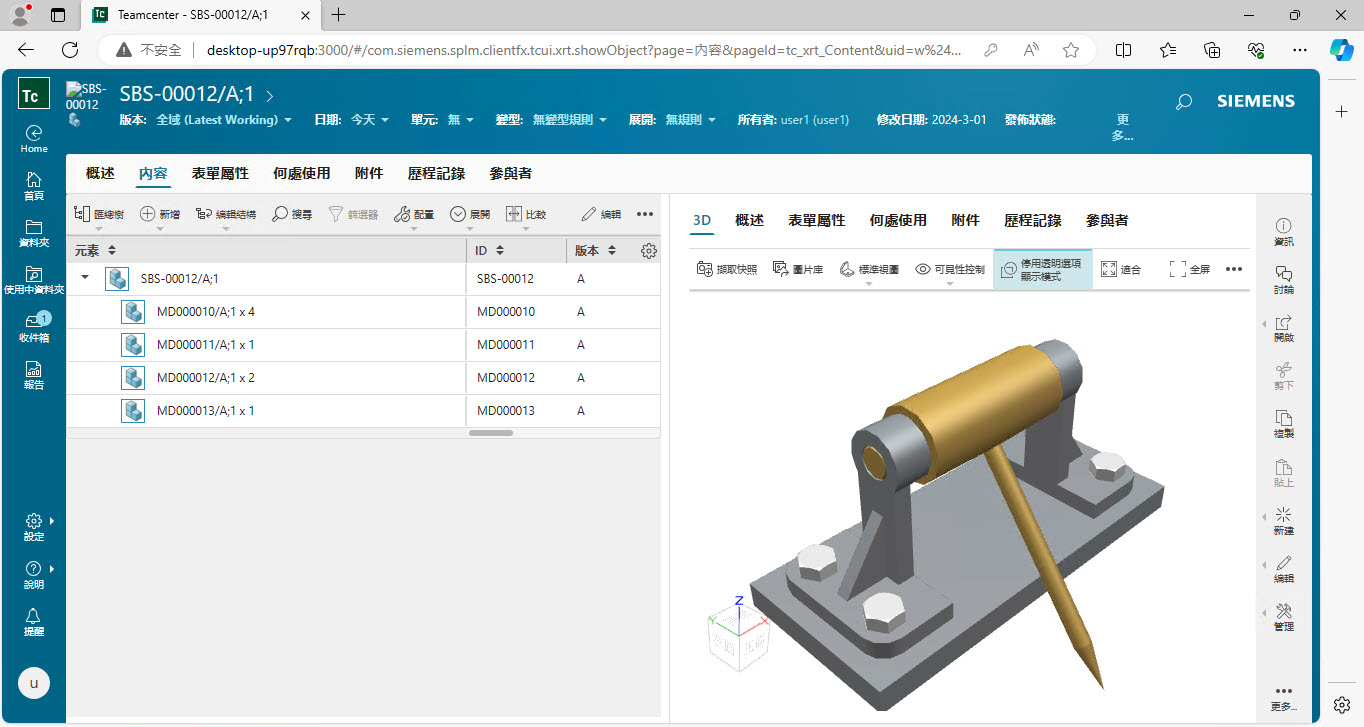Image resolution: width=1364 pixels, height=727 pixels.
Task: Open 討論 discussion panel
Action: [1284, 280]
